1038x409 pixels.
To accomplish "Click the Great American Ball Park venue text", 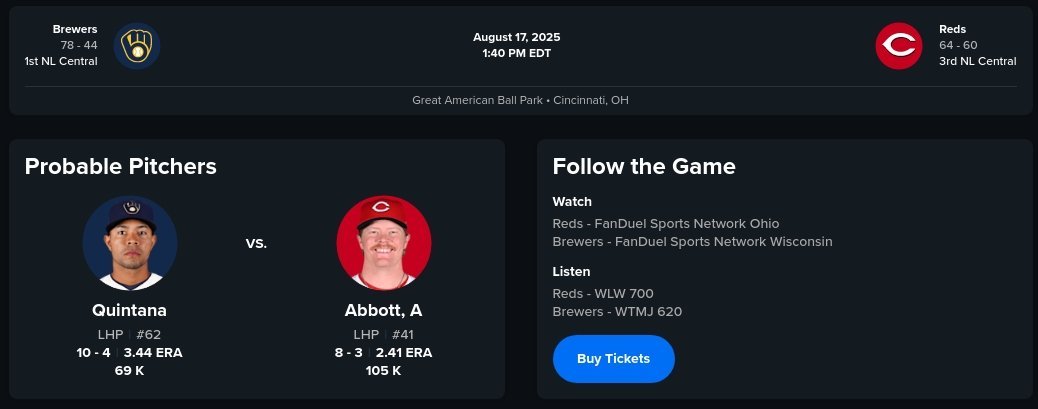I will pos(520,100).
